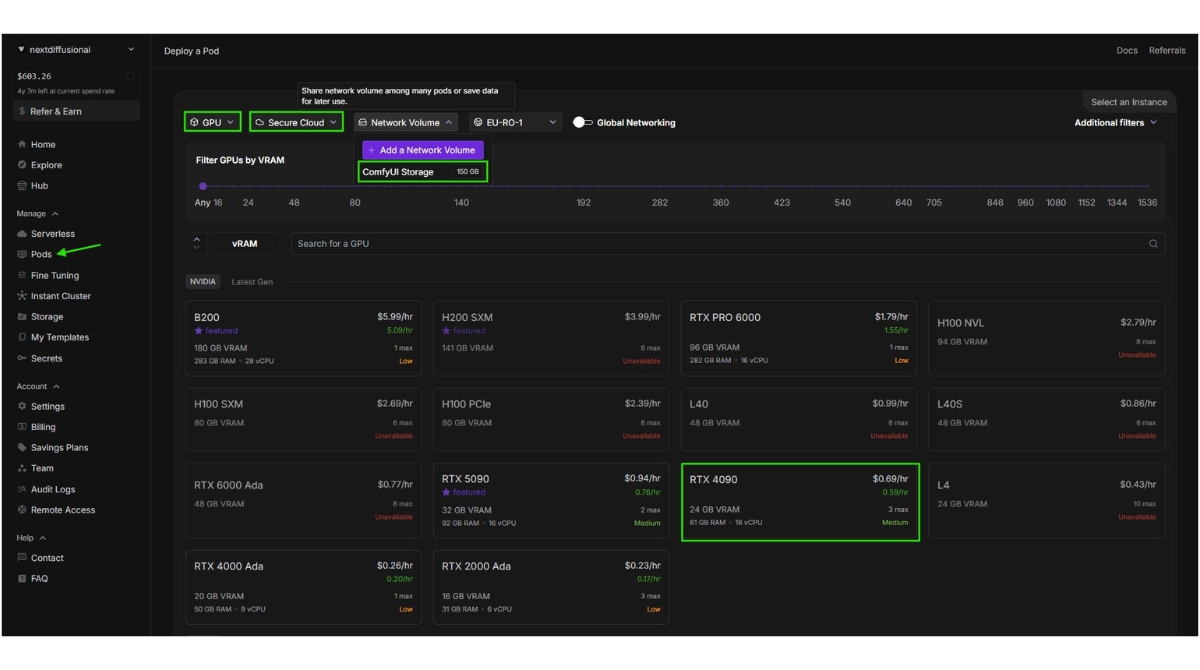Open the Billing sidebar icon

point(22,427)
